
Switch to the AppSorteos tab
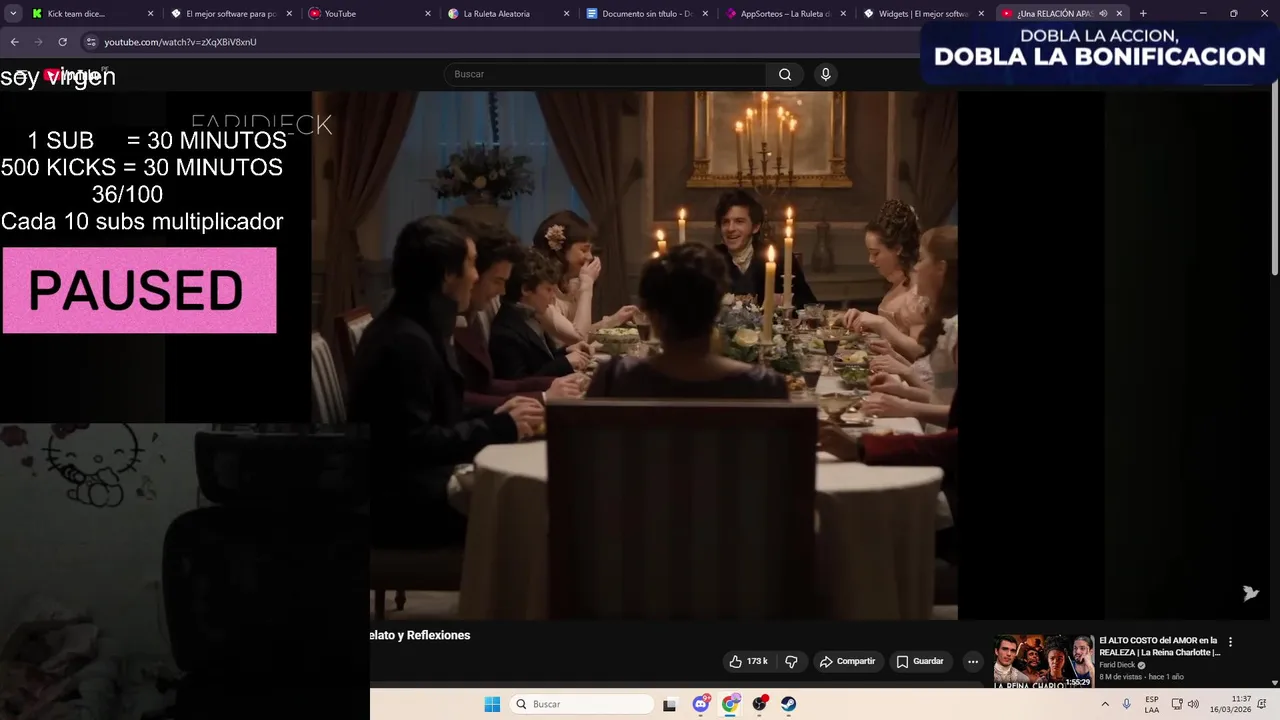click(x=783, y=14)
